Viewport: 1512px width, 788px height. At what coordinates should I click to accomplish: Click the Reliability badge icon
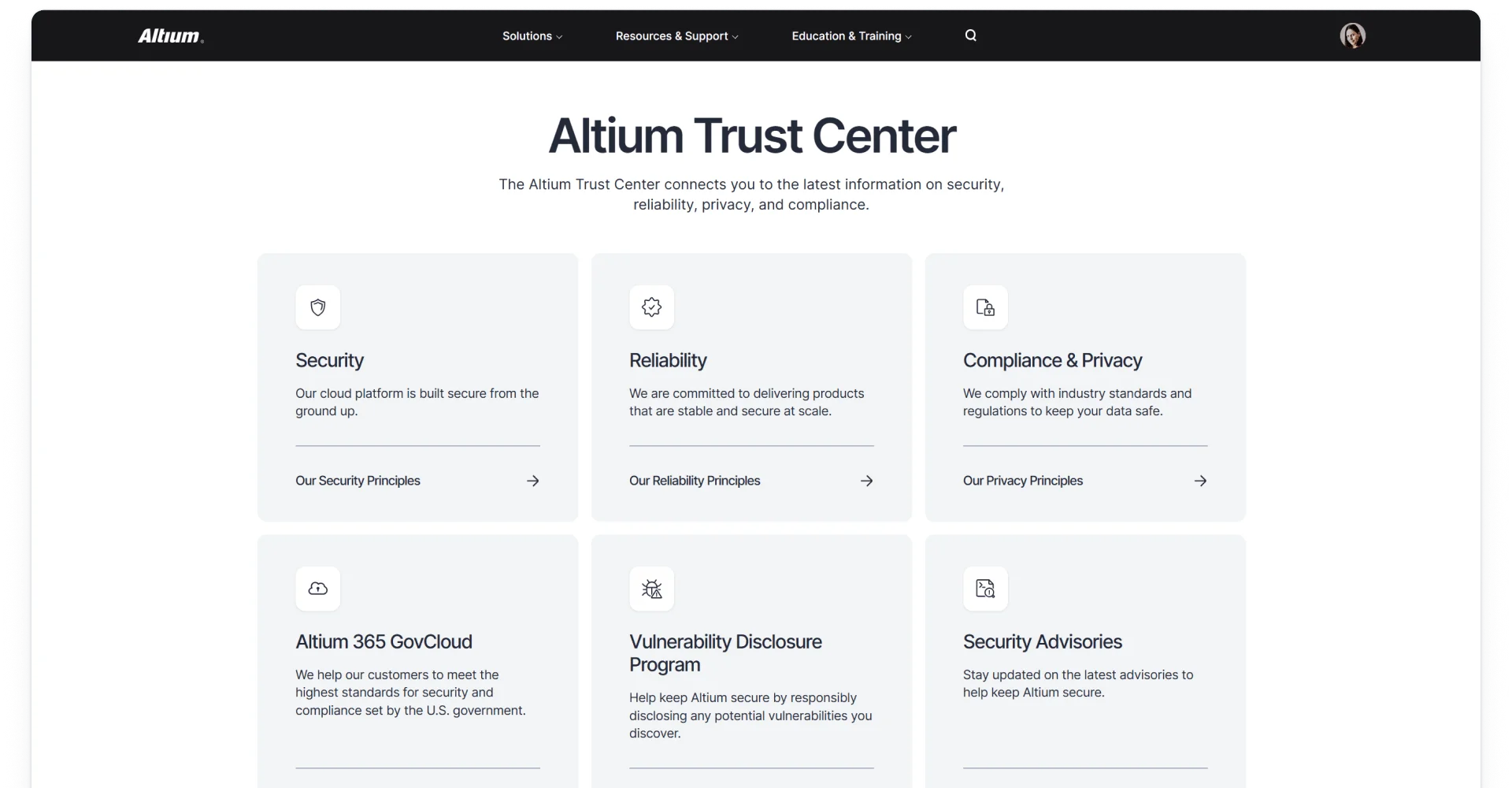[x=652, y=307]
